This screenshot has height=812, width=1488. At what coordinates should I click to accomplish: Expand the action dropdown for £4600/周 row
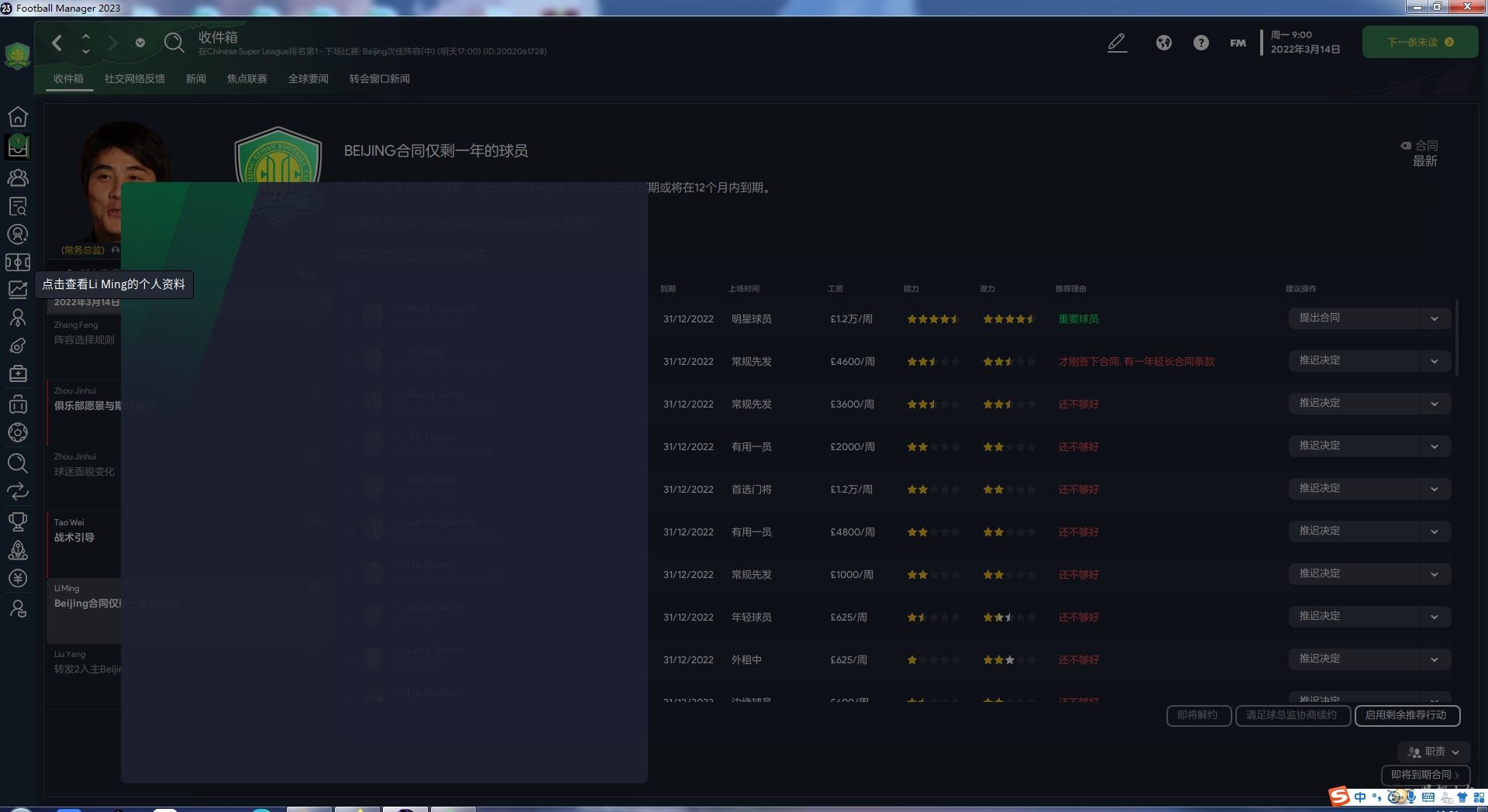pos(1435,361)
